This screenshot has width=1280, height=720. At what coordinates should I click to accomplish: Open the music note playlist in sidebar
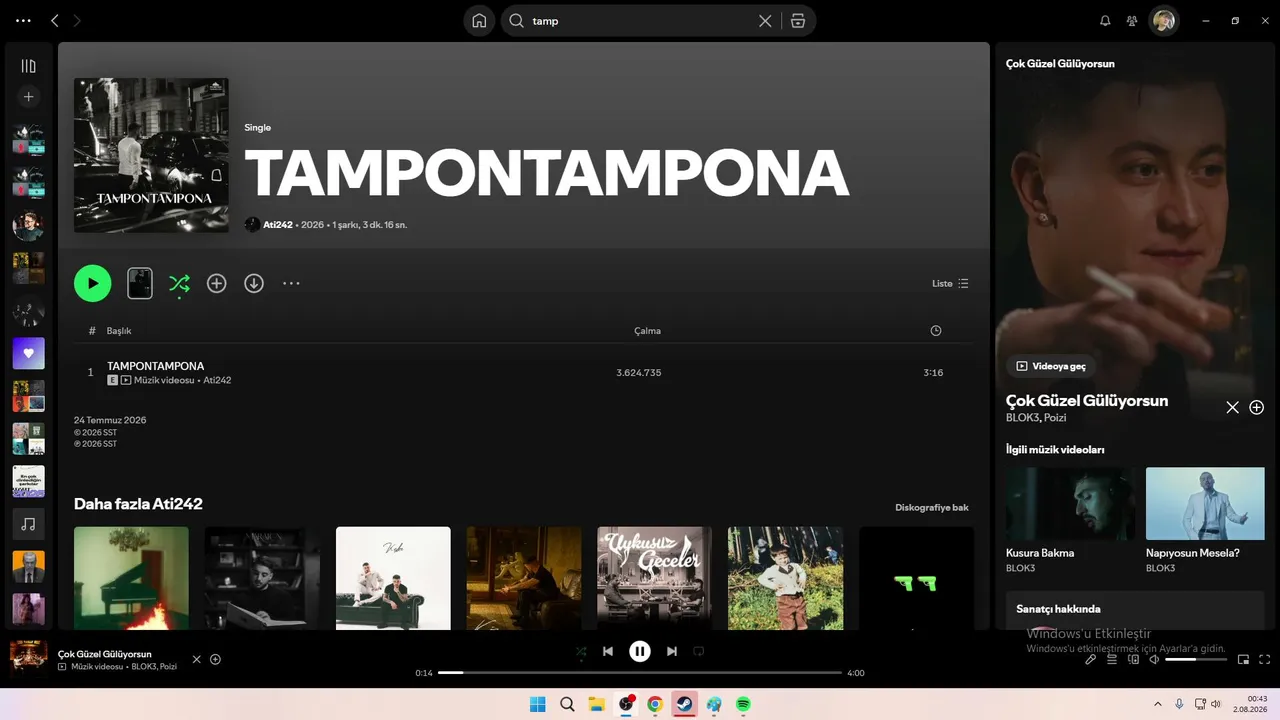(x=28, y=524)
